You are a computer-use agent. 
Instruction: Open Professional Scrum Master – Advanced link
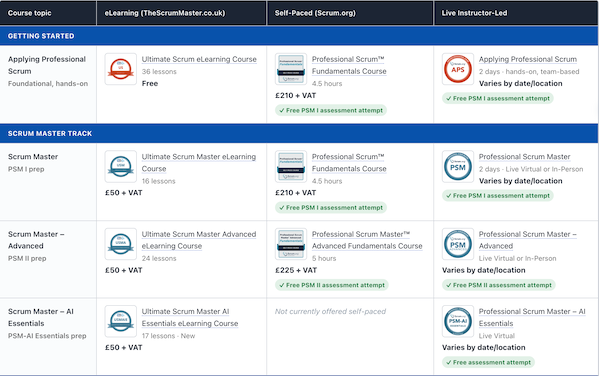pyautogui.click(x=528, y=240)
